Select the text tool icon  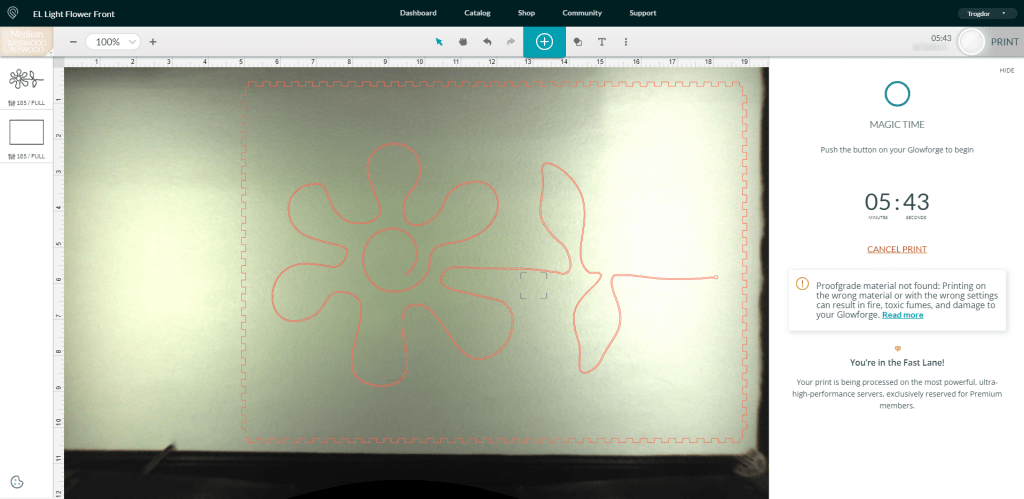click(x=601, y=42)
